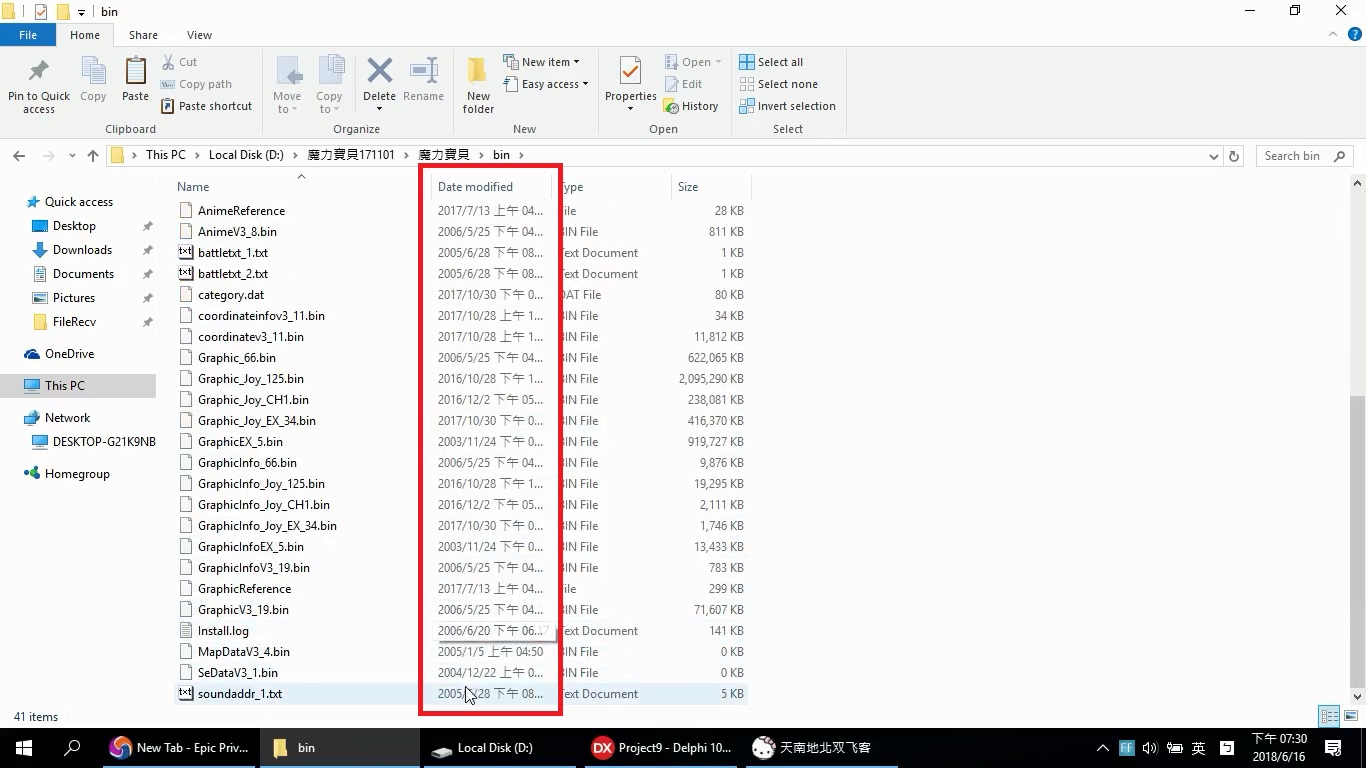Click Select all in ribbon
The height and width of the screenshot is (768, 1366).
point(771,62)
